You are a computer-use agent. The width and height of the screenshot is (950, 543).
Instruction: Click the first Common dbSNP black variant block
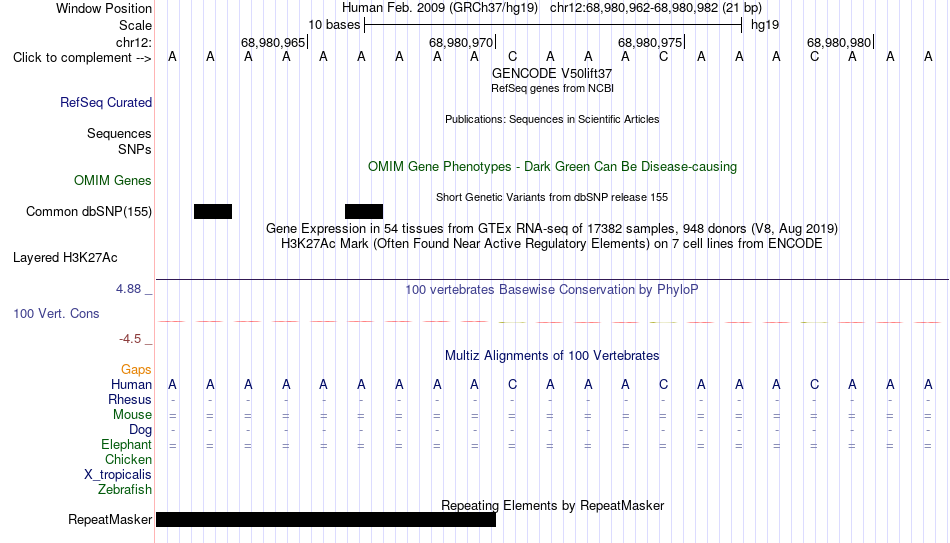tap(213, 212)
